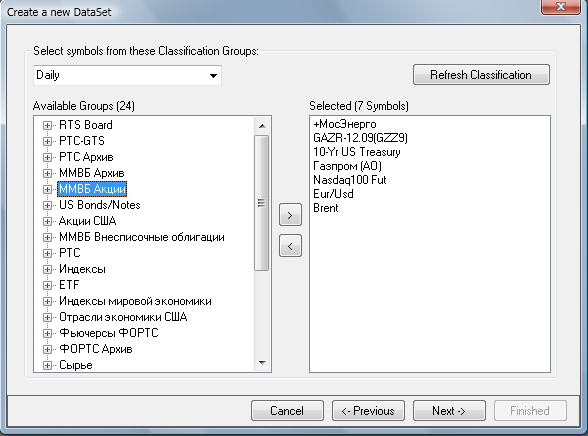The image size is (588, 436).
Task: Select Nasdaq100 Fut symbol
Action: 350,180
